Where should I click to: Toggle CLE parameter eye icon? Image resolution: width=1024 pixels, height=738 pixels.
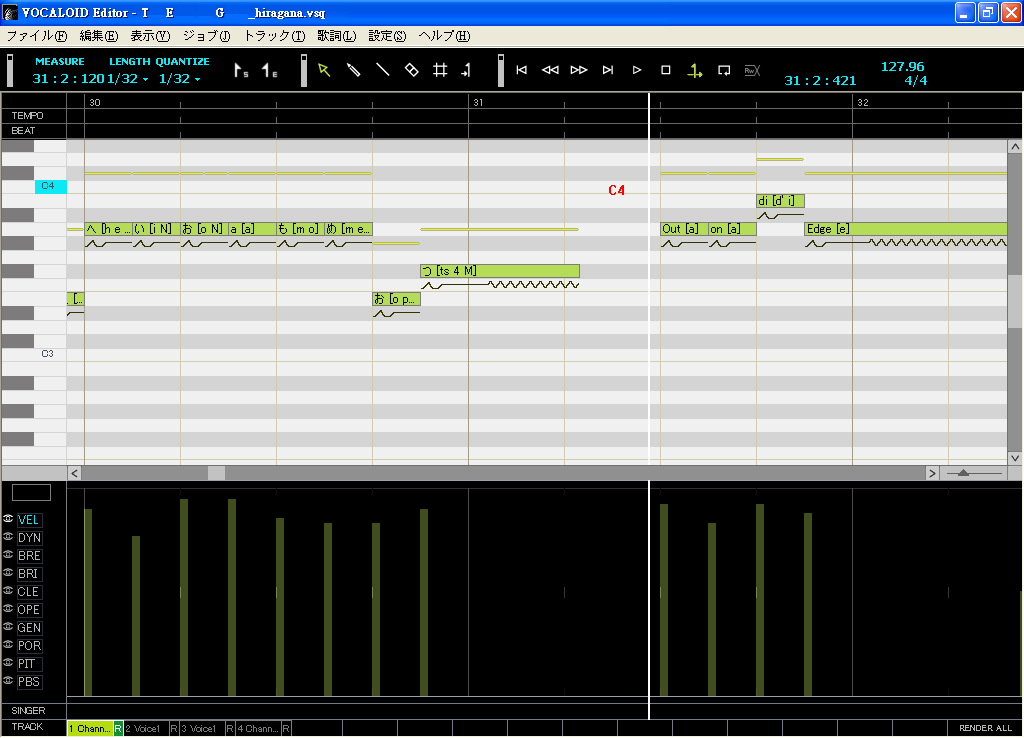8,590
